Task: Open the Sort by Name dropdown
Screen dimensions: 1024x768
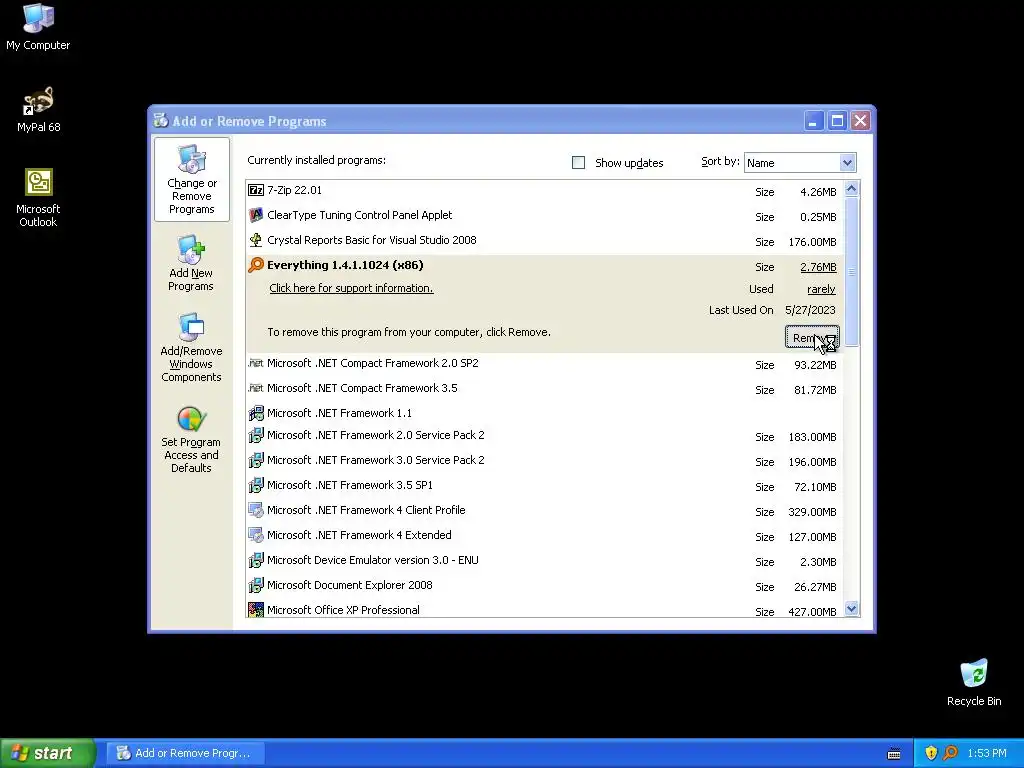Action: (x=847, y=163)
